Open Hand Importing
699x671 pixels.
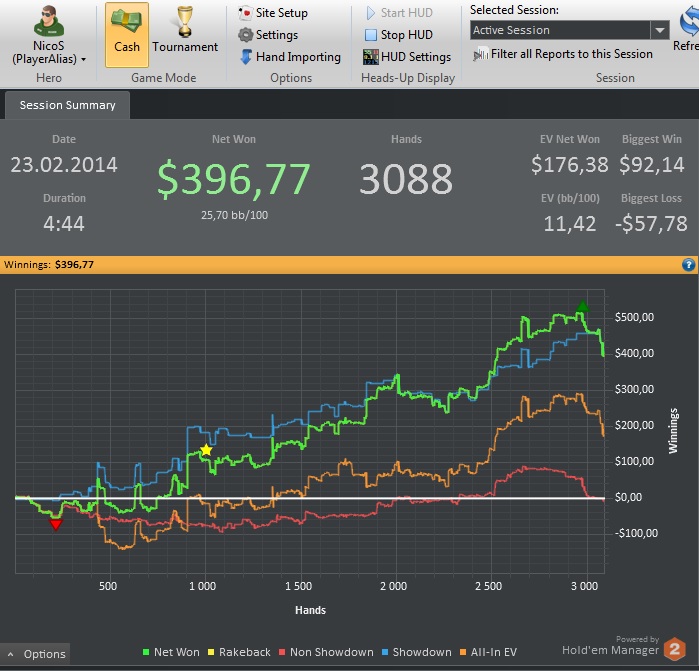pos(290,57)
